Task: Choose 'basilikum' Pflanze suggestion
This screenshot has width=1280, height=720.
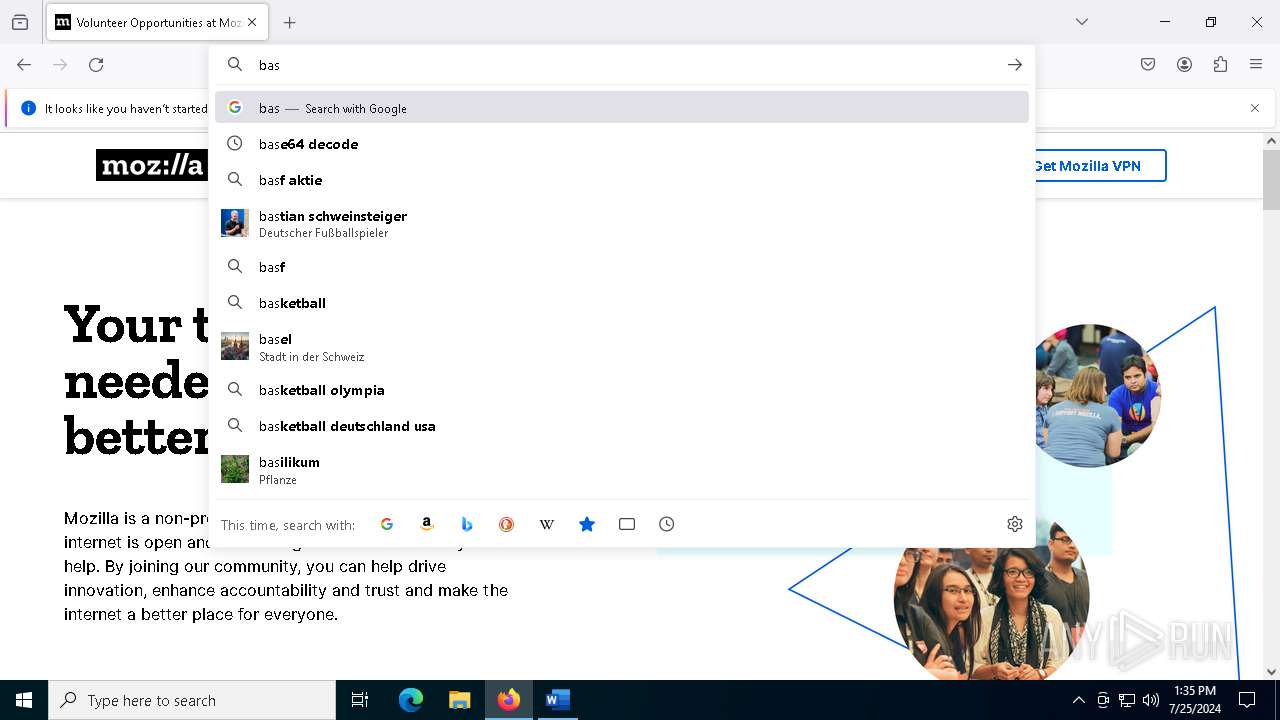Action: click(x=622, y=470)
